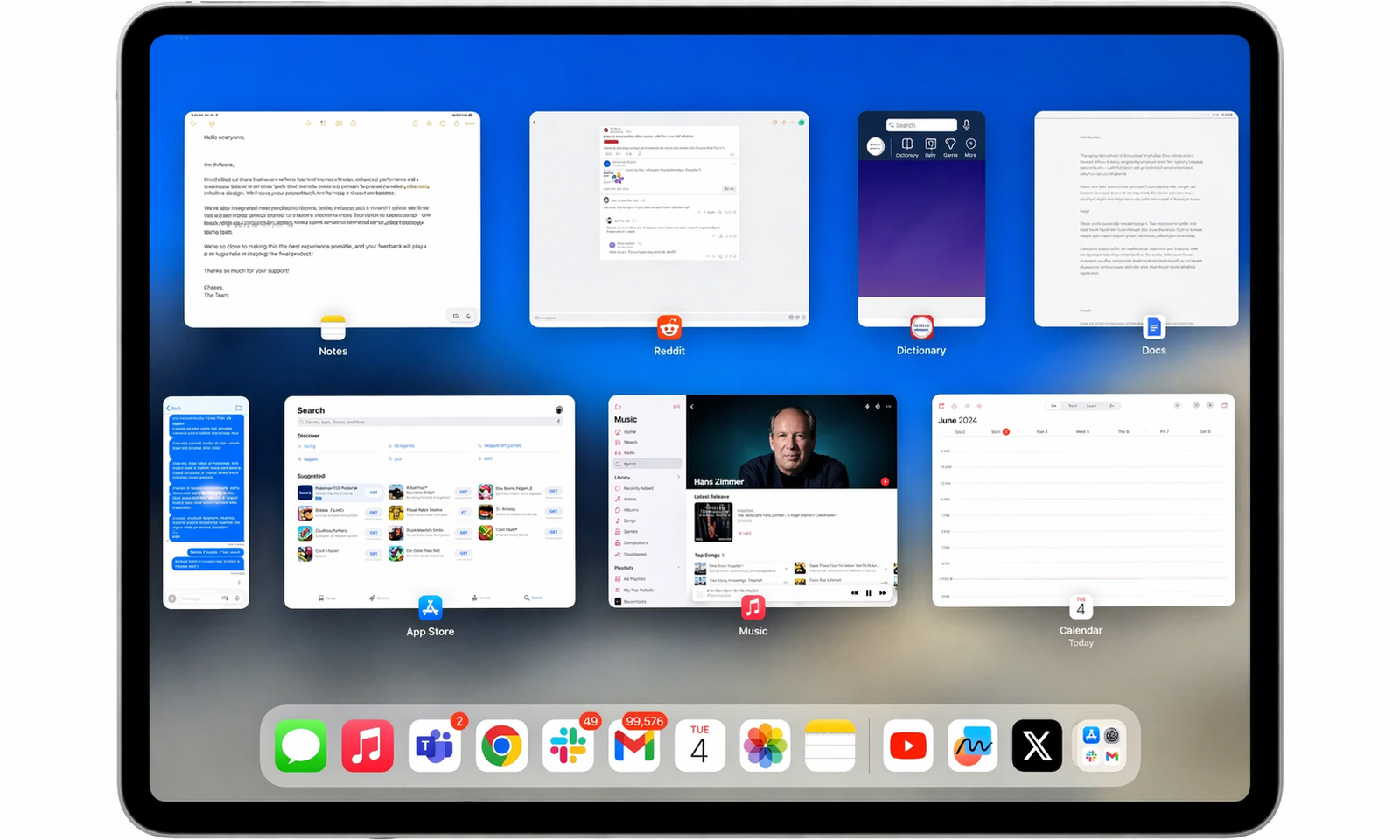Tap the Dictionary app icon under its card
The height and width of the screenshot is (840, 1400).
coord(921,327)
